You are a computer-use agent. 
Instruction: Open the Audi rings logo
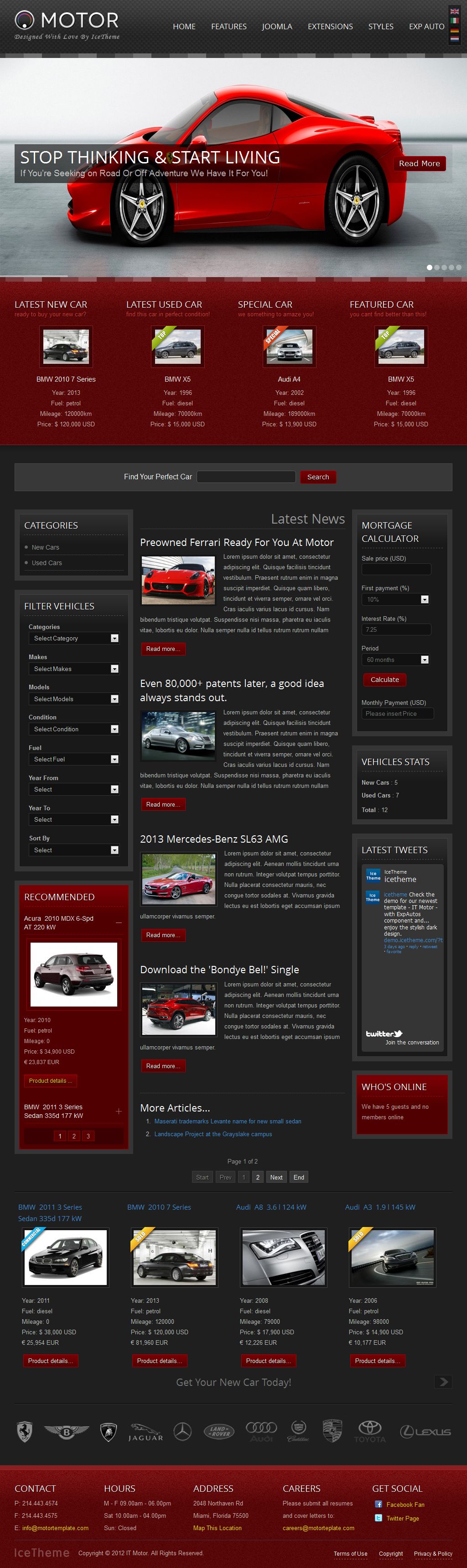pyautogui.click(x=261, y=1432)
